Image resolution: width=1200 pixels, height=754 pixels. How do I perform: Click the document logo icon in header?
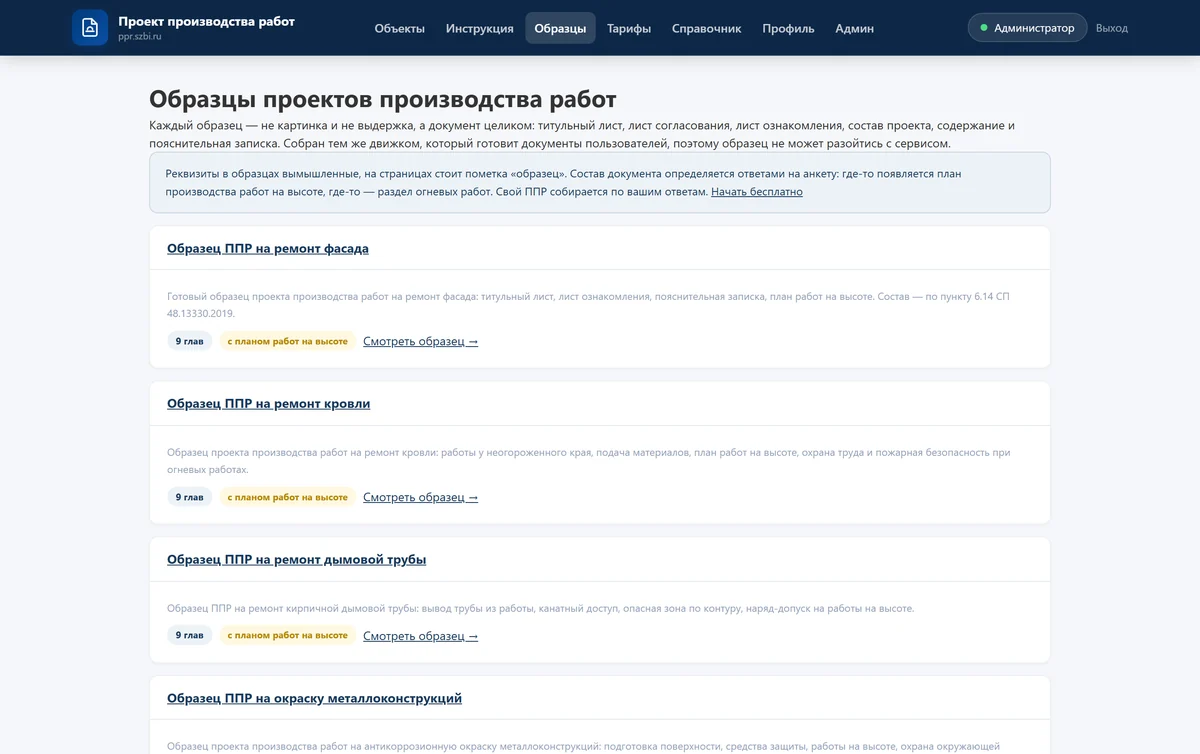[x=90, y=28]
